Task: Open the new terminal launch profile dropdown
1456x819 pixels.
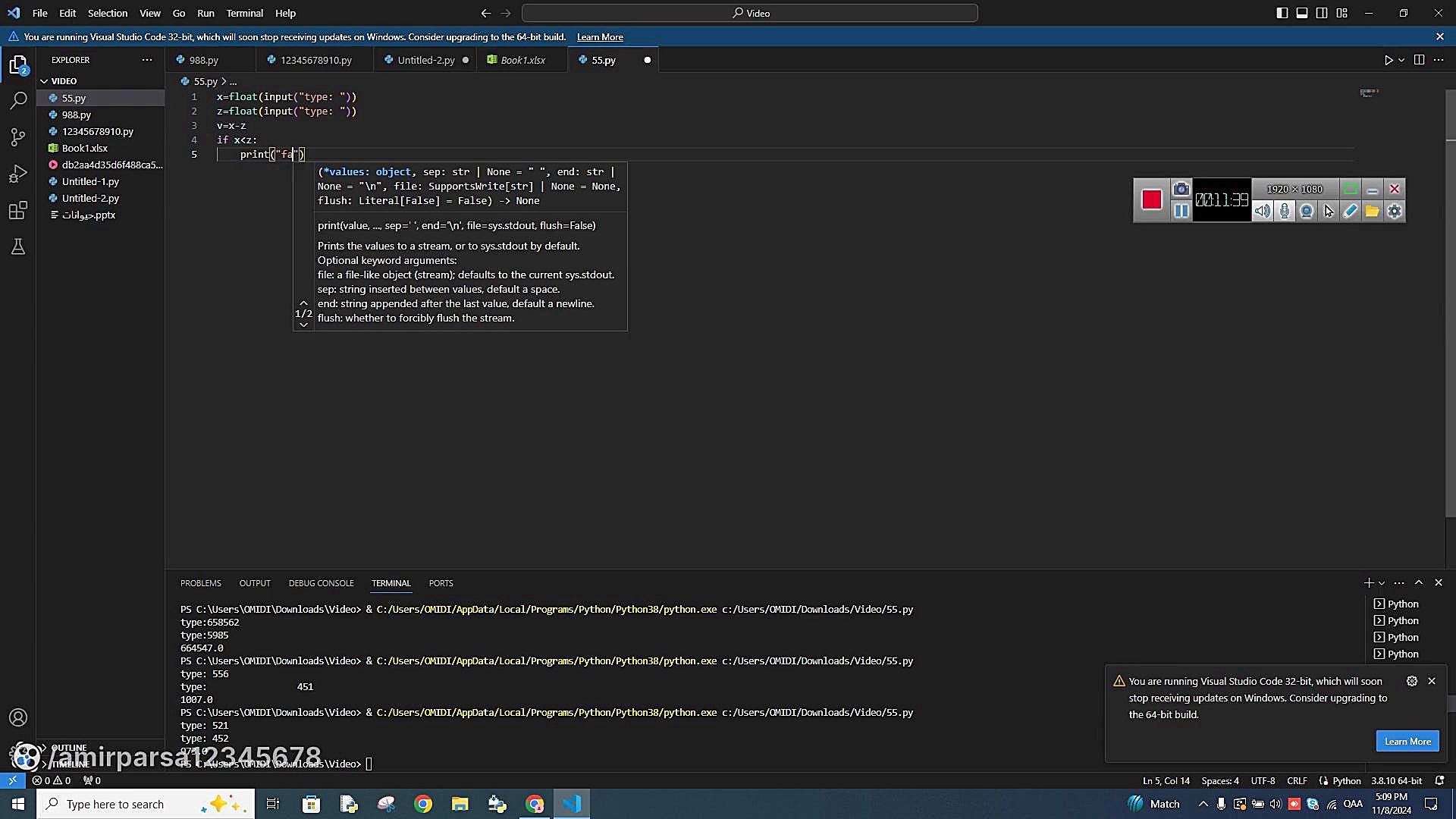Action: click(1382, 583)
